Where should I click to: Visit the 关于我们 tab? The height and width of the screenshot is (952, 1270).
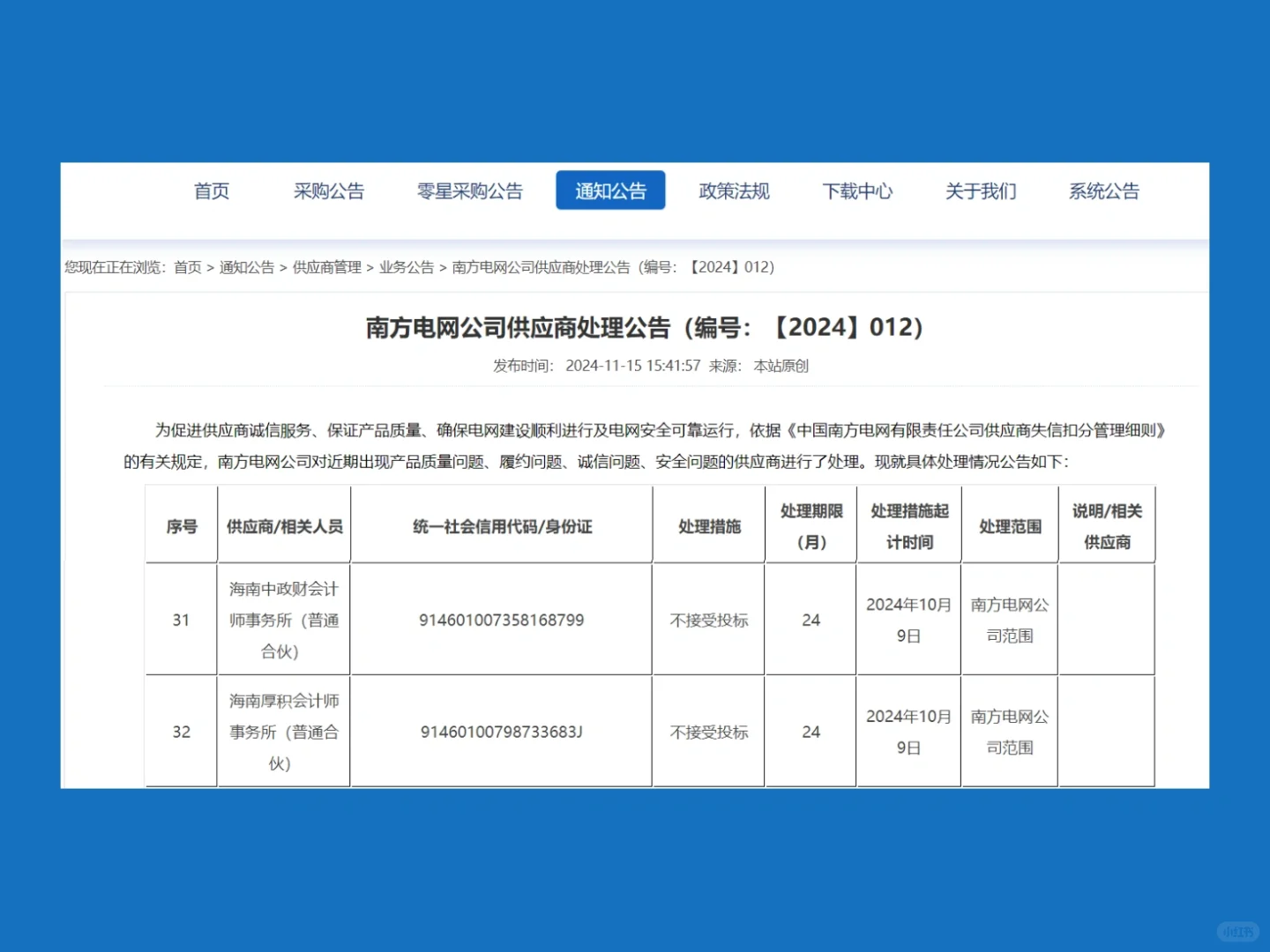point(981,191)
